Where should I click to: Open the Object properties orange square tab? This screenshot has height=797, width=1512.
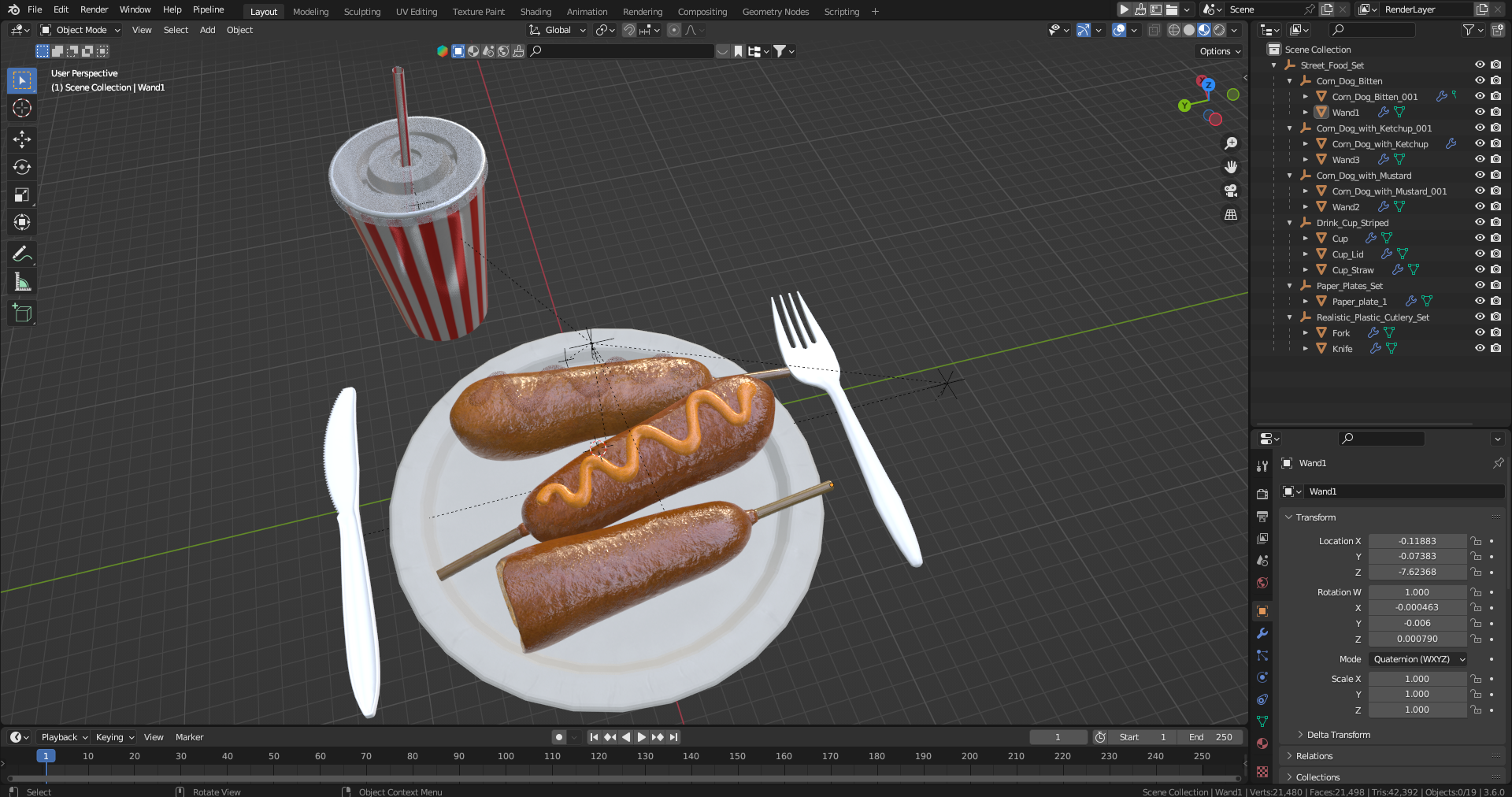pos(1262,611)
